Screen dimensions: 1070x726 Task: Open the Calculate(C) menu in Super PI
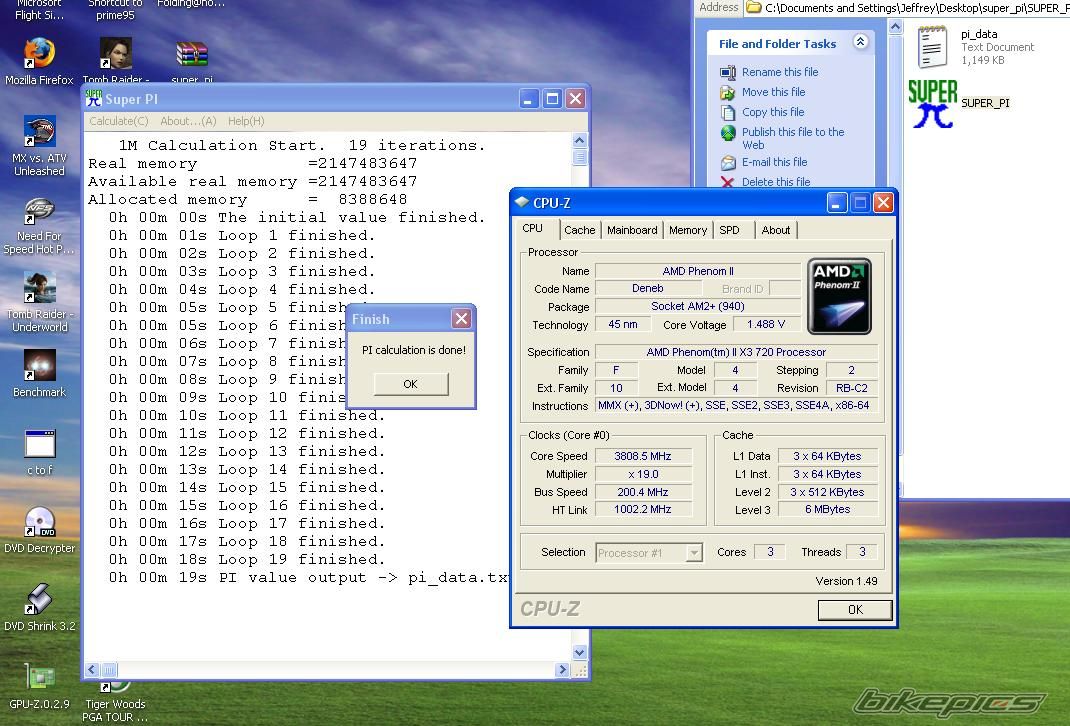[118, 121]
